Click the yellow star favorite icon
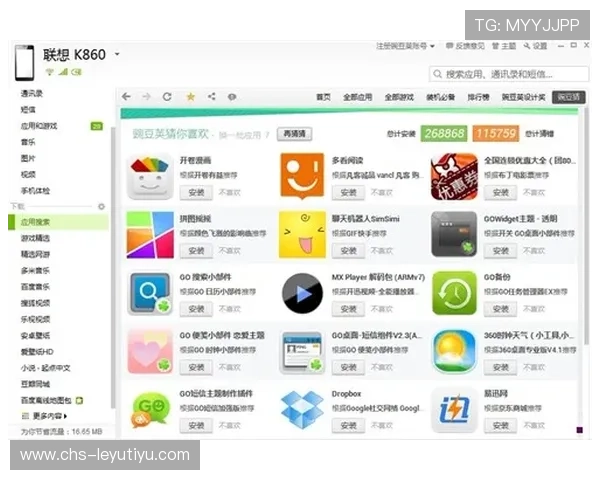600x480 pixels. tap(190, 96)
